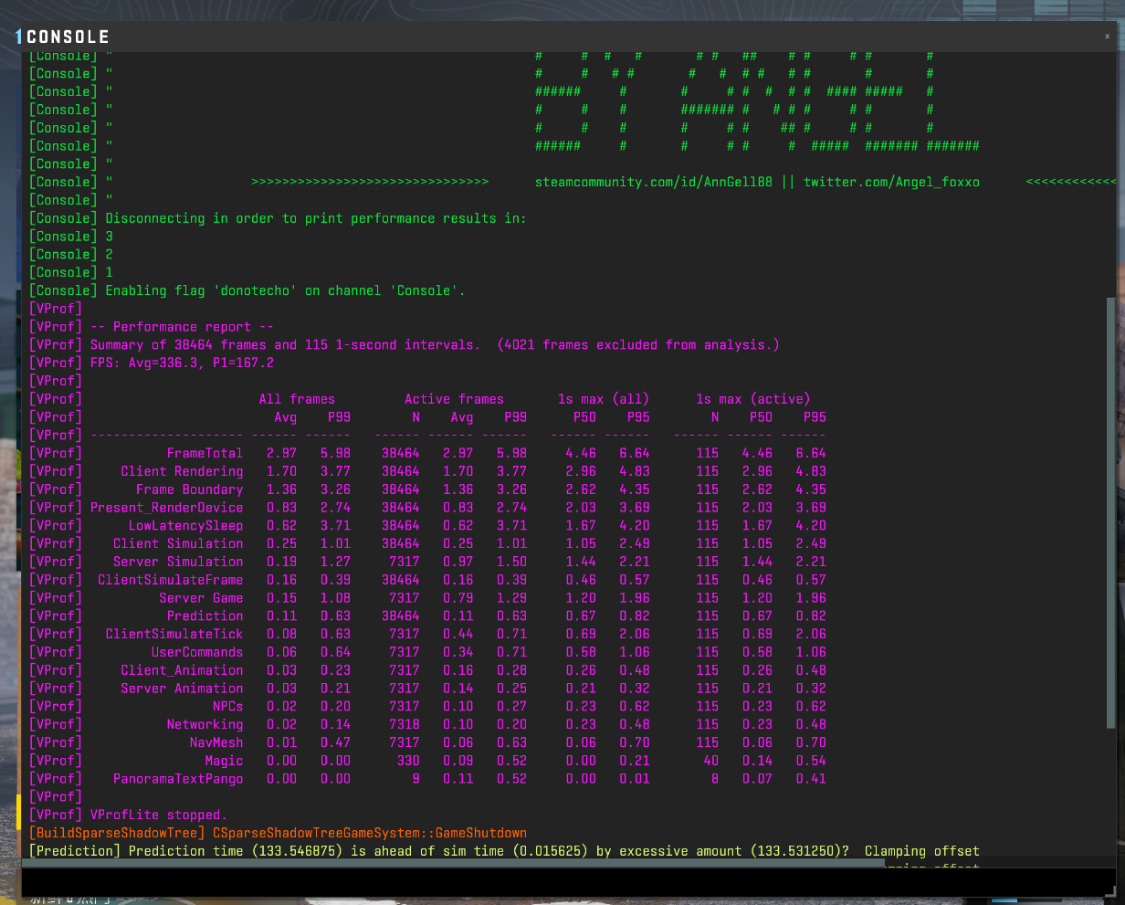Click the Server Animation row label
Viewport: 1125px width, 905px height.
pyautogui.click(x=182, y=688)
